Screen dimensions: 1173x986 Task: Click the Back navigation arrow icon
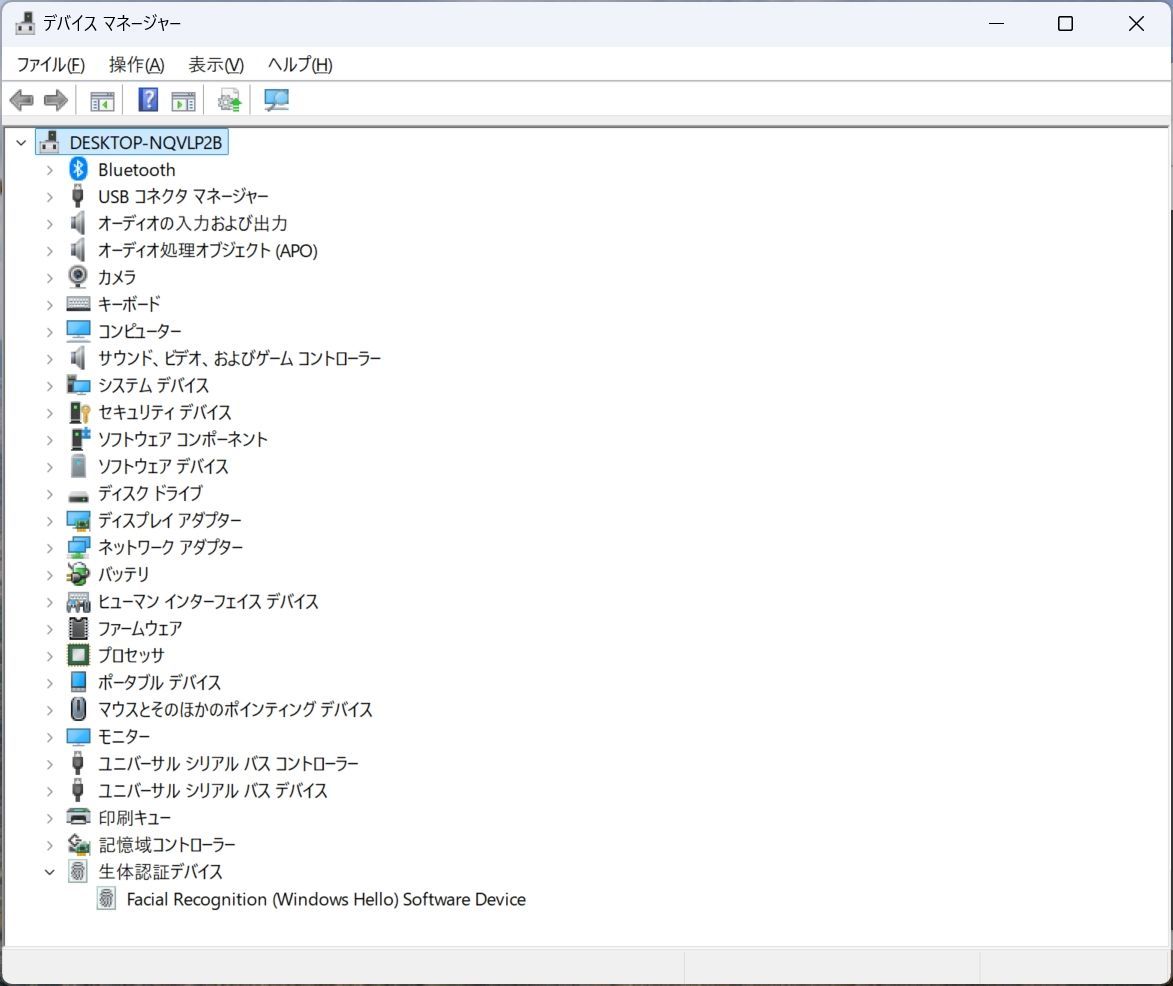pyautogui.click(x=22, y=99)
